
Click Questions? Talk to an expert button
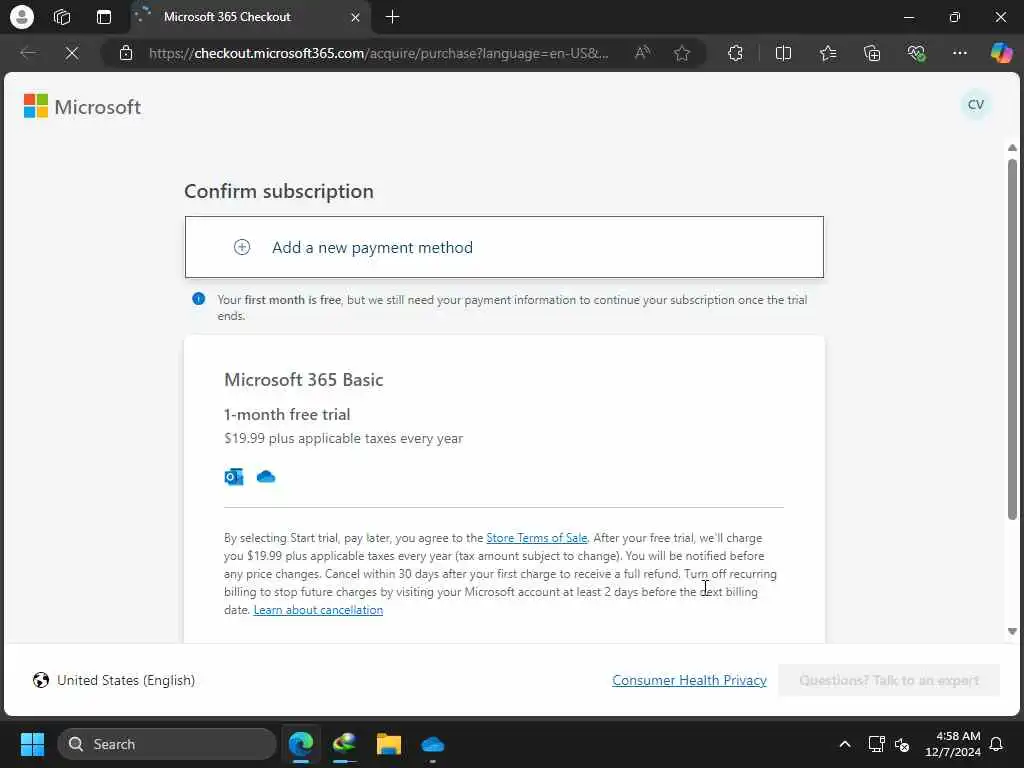889,680
